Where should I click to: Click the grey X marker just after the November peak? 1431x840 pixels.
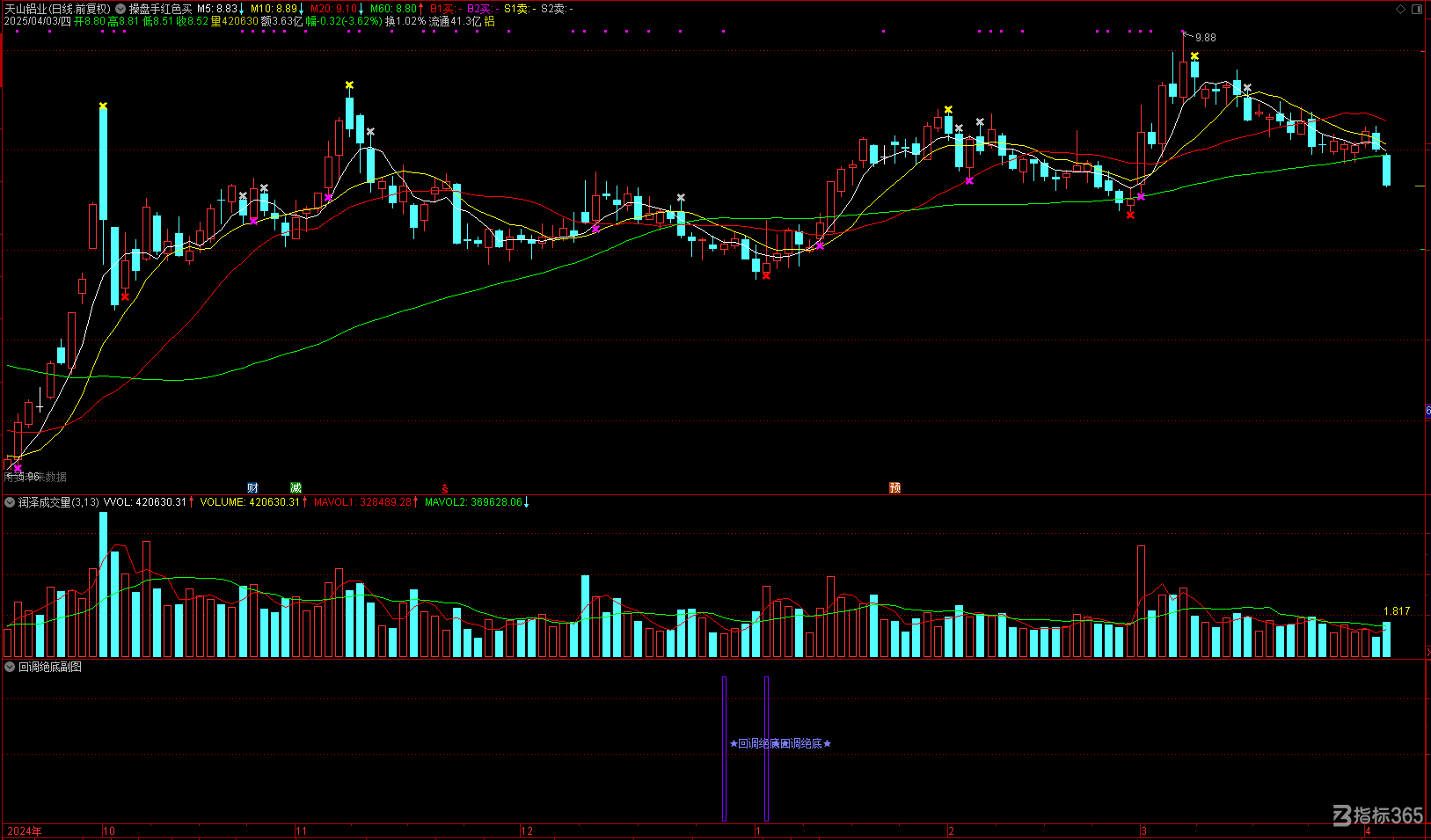coord(370,132)
